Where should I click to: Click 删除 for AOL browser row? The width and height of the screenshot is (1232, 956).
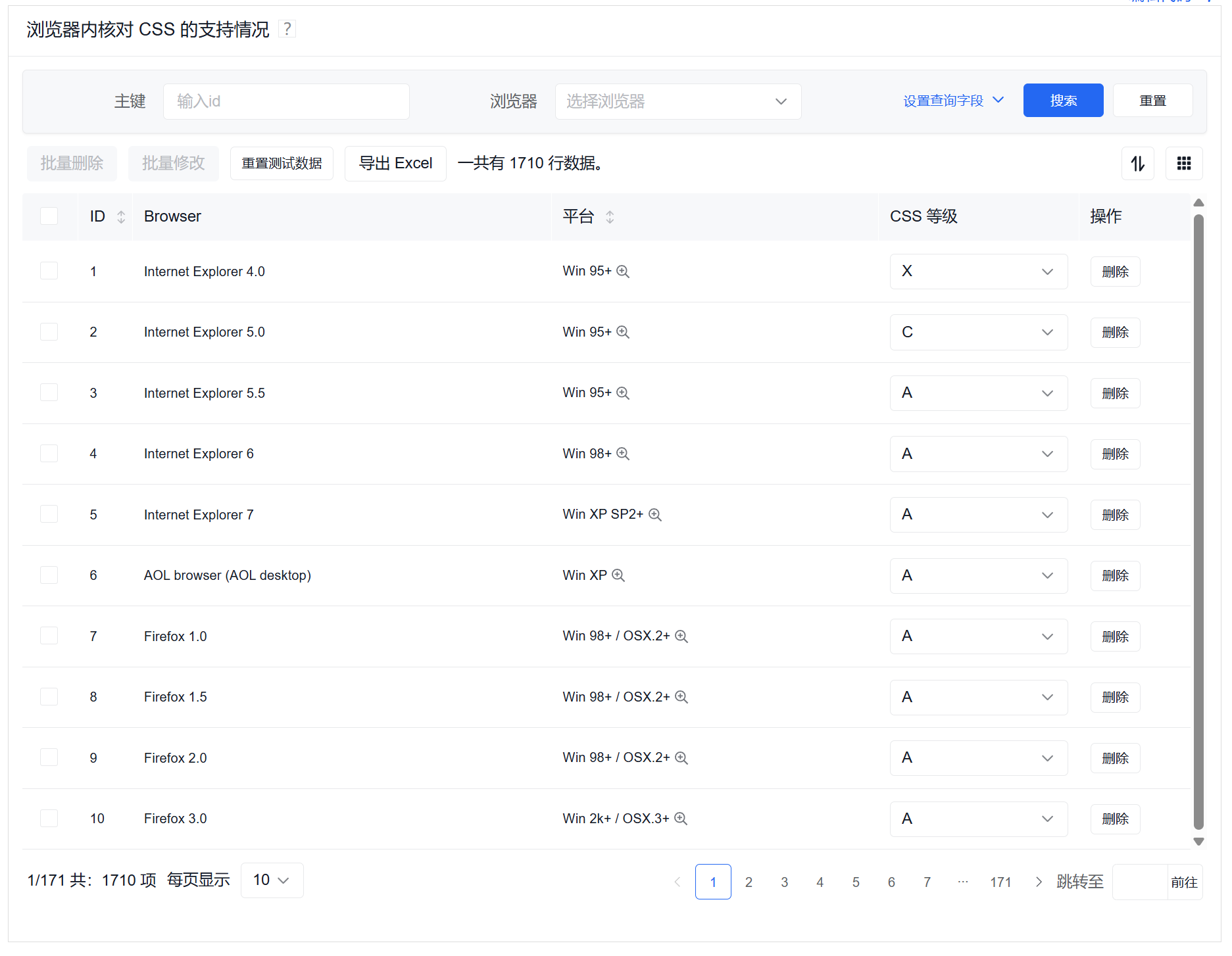[1115, 575]
